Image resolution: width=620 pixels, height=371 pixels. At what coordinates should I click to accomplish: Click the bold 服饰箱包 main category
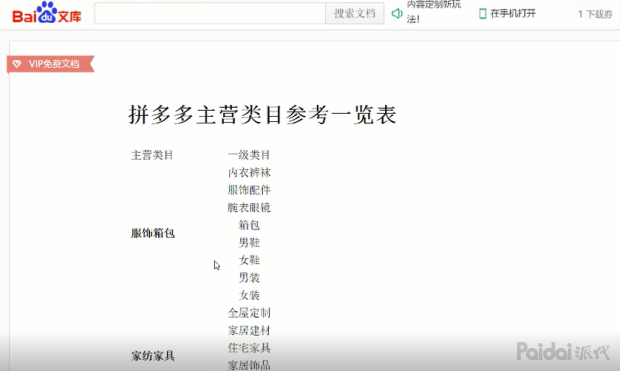153,233
